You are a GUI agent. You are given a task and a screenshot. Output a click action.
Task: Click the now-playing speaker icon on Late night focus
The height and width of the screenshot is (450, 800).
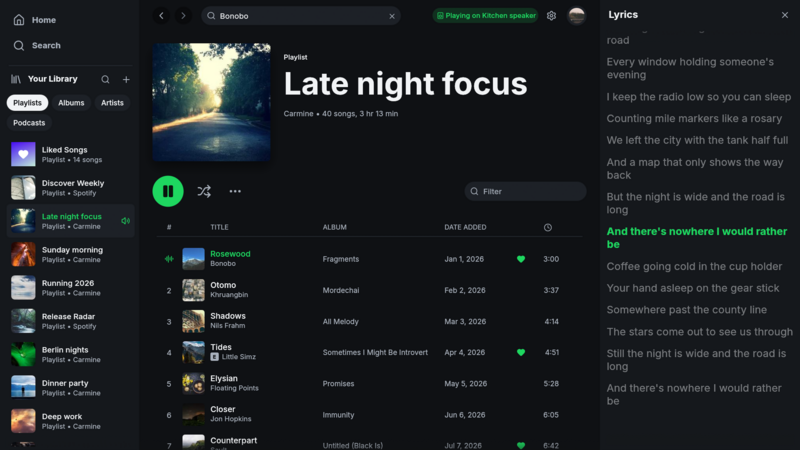(x=126, y=221)
